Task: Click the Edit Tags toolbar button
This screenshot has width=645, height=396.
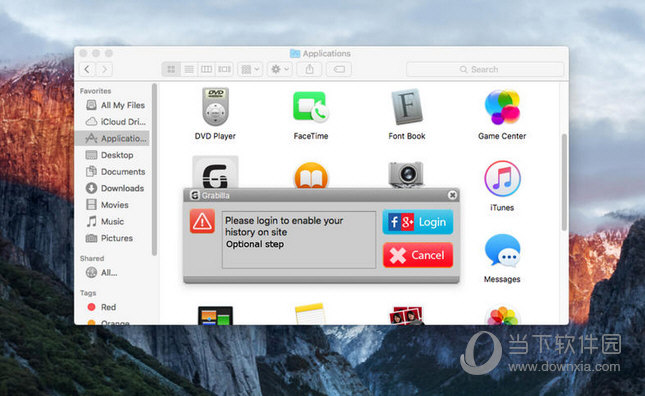Action: coord(339,69)
